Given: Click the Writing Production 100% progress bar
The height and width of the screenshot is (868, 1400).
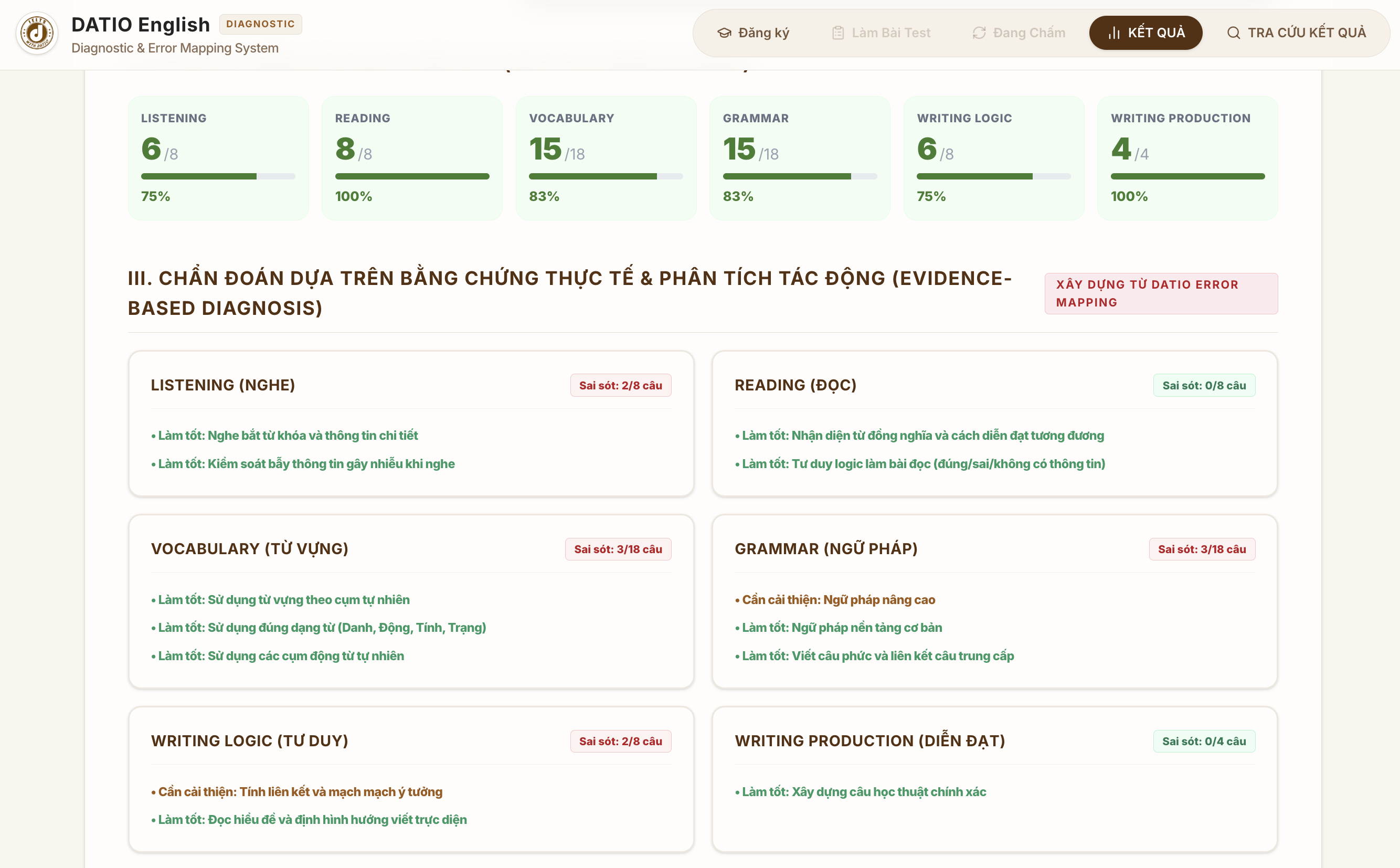Looking at the screenshot, I should pos(1187,176).
